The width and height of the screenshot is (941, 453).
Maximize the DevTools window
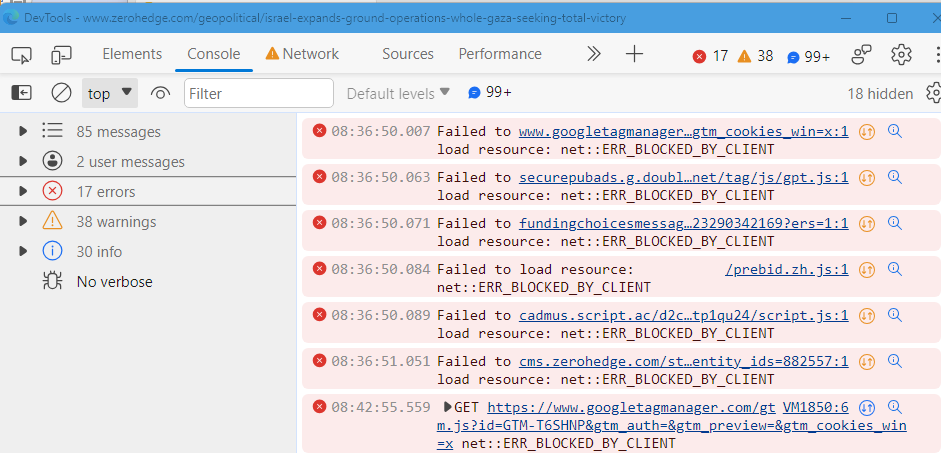click(892, 18)
